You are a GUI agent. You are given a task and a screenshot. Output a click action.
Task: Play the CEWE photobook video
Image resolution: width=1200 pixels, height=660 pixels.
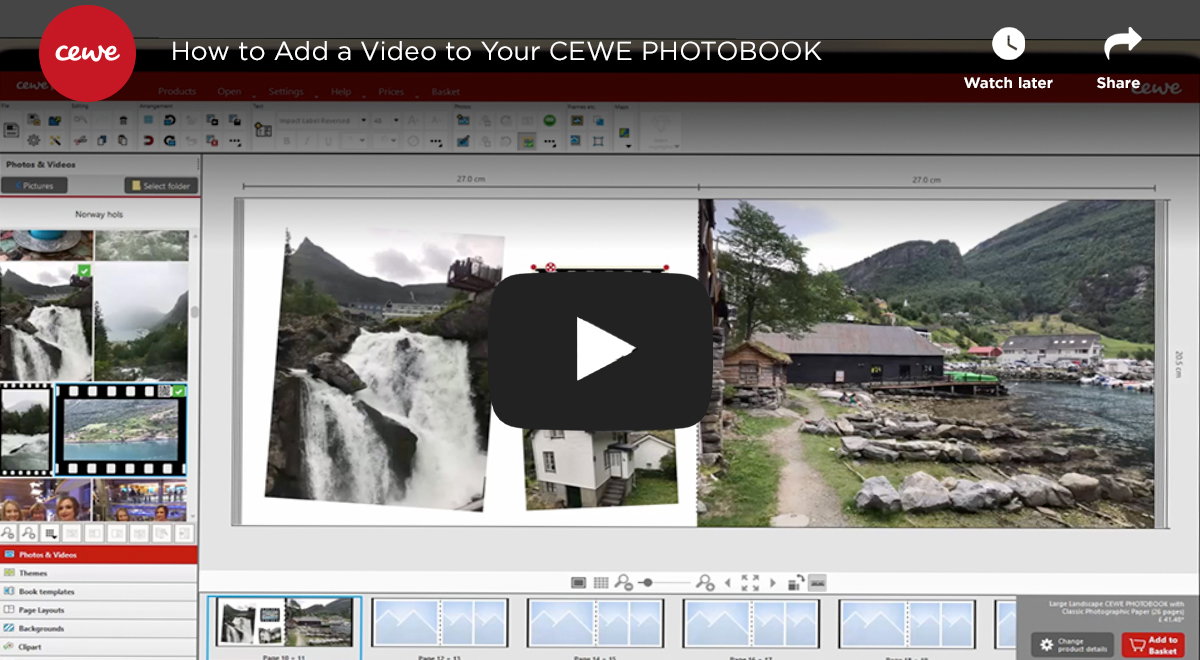600,351
